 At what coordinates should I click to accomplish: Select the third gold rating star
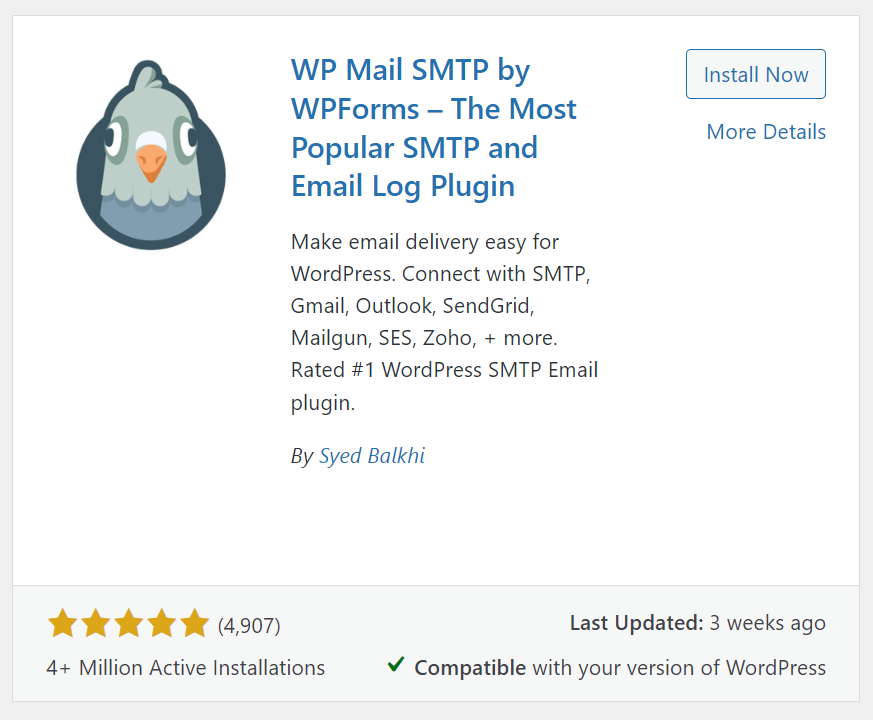point(129,624)
